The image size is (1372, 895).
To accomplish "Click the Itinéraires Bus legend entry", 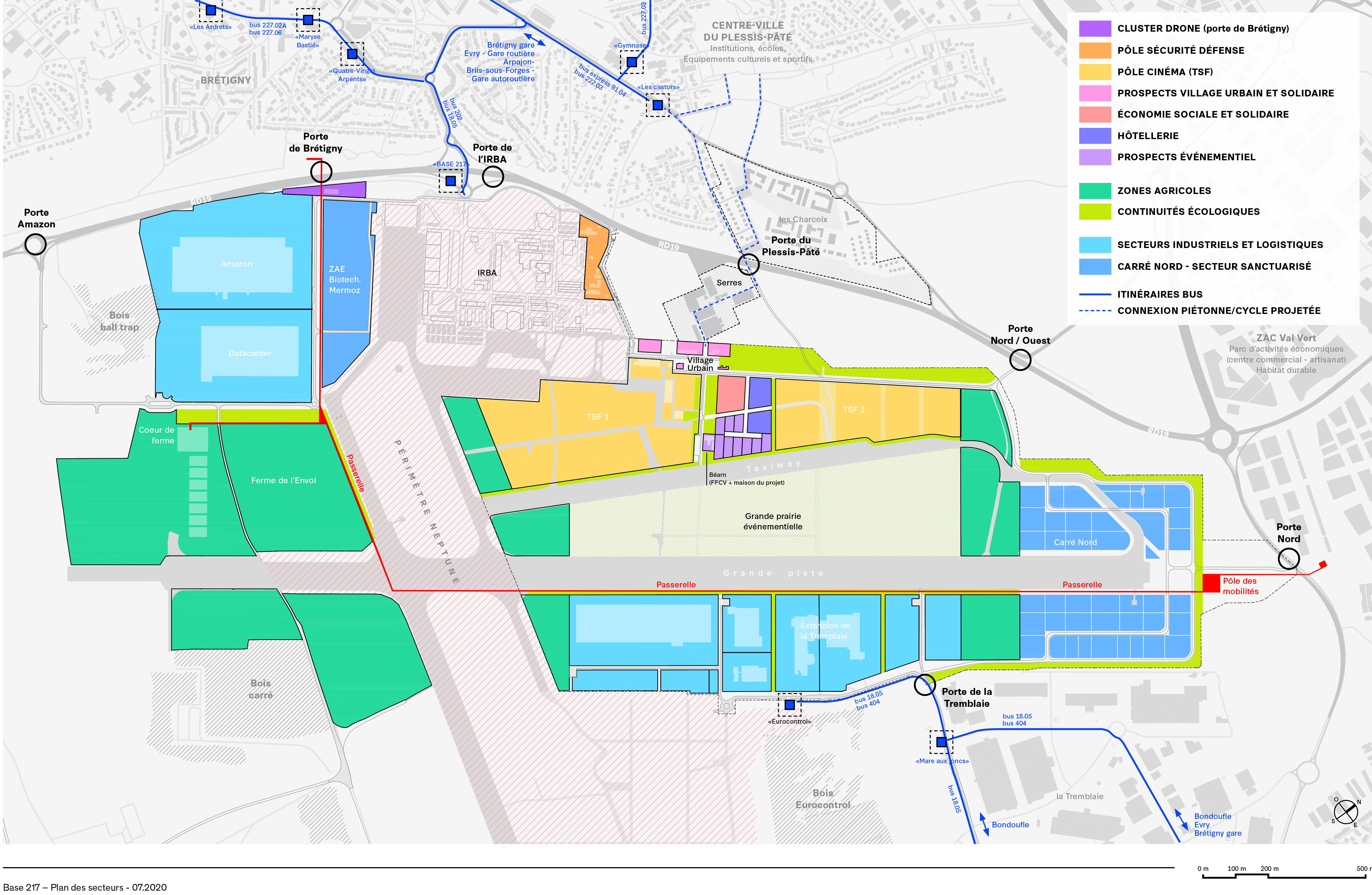I will click(1159, 294).
